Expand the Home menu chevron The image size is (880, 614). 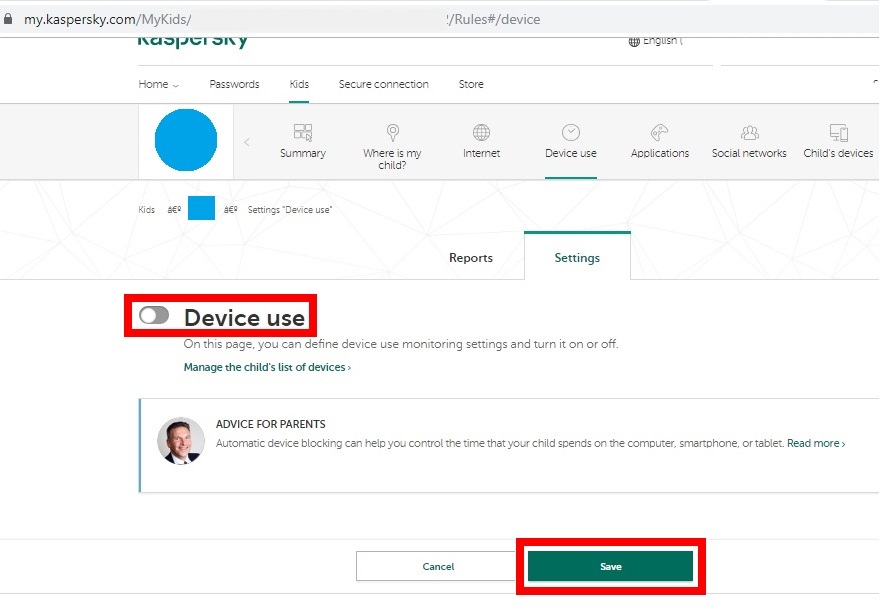pyautogui.click(x=176, y=85)
